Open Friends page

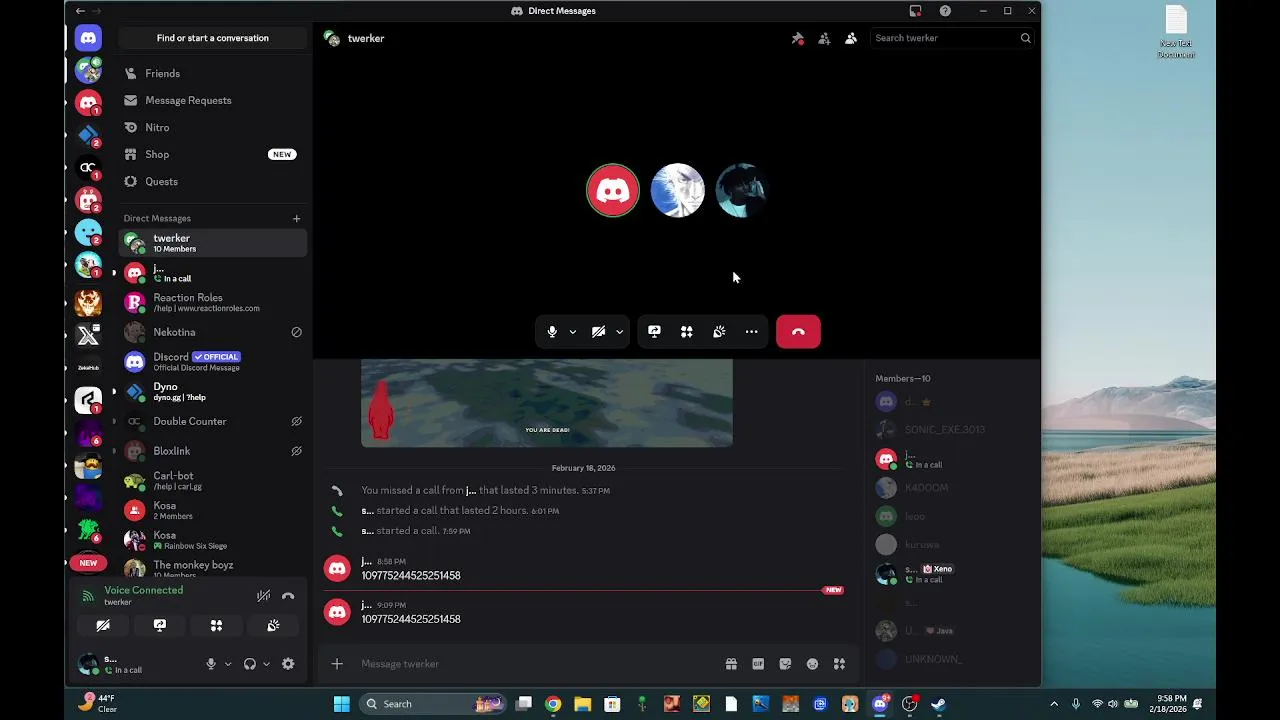coord(212,73)
